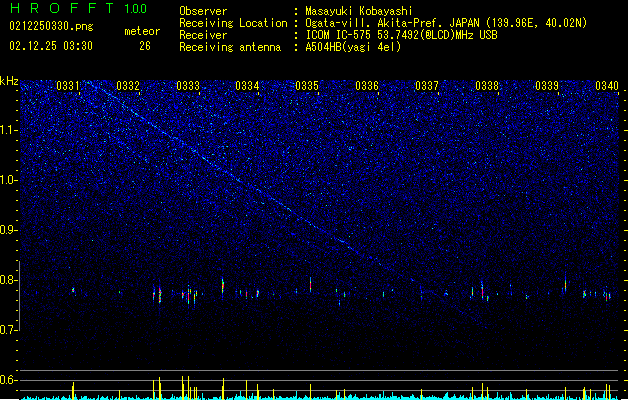Click the 0331 time marker
629x400 pixels.
click(68, 85)
